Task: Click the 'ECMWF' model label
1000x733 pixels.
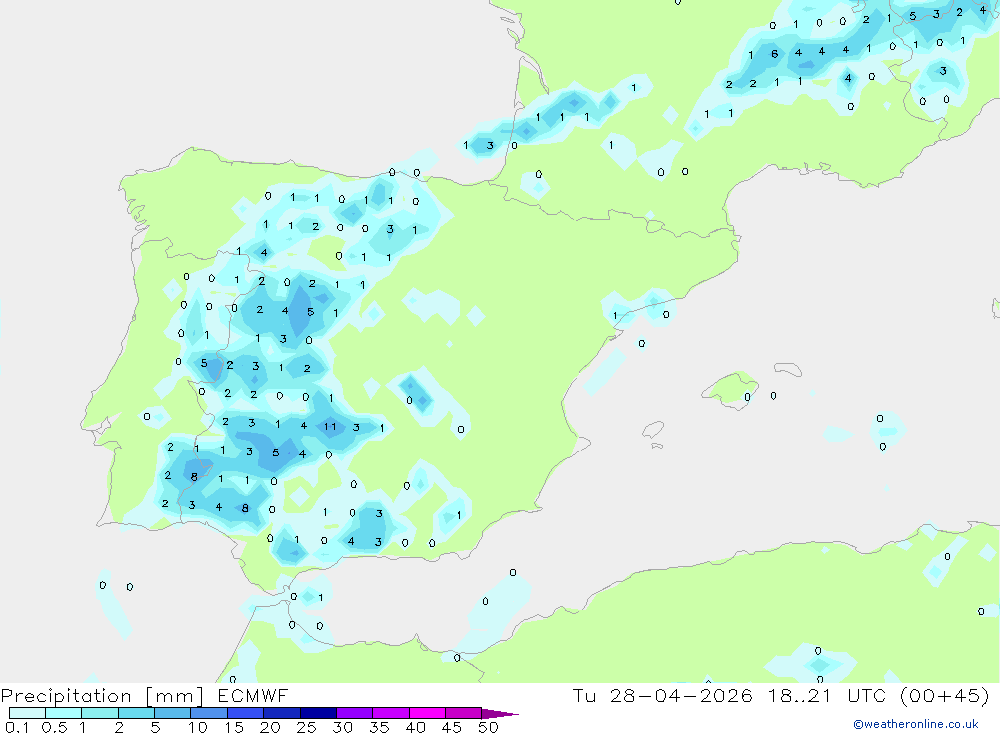Action: click(x=253, y=695)
